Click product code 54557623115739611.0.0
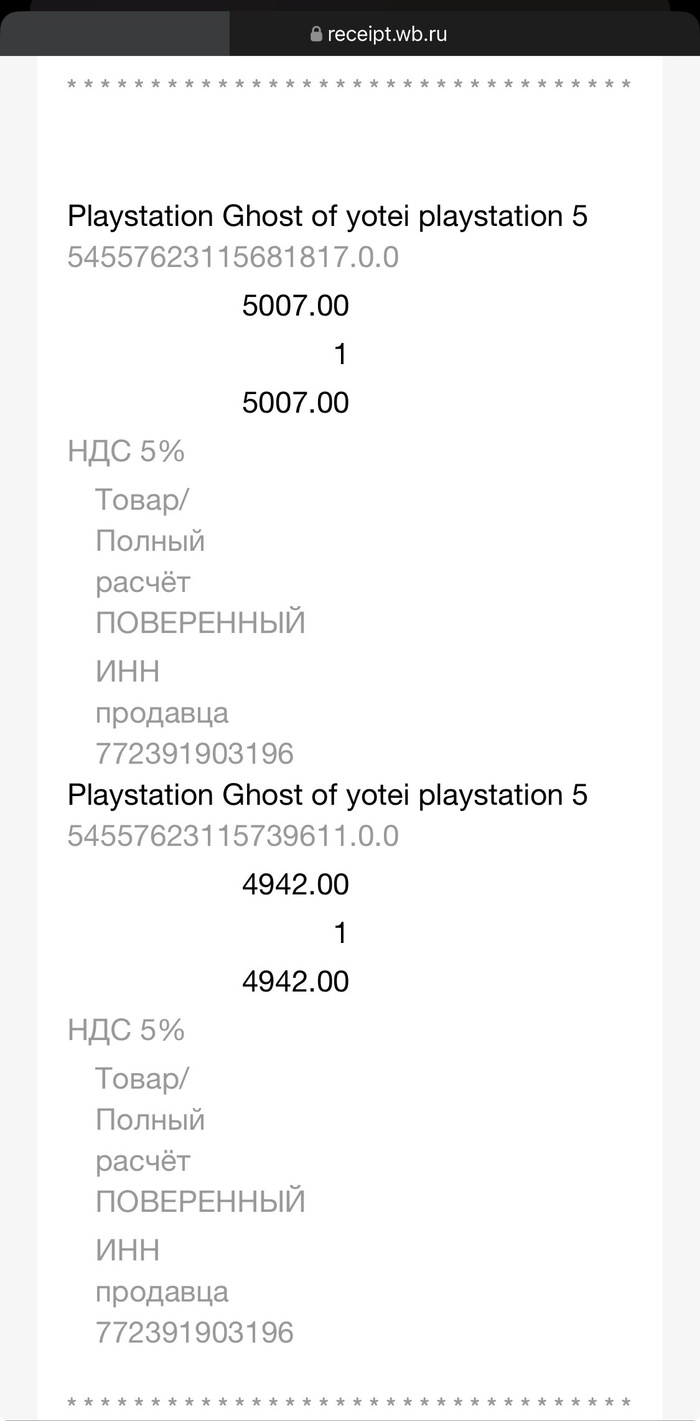 tap(233, 836)
